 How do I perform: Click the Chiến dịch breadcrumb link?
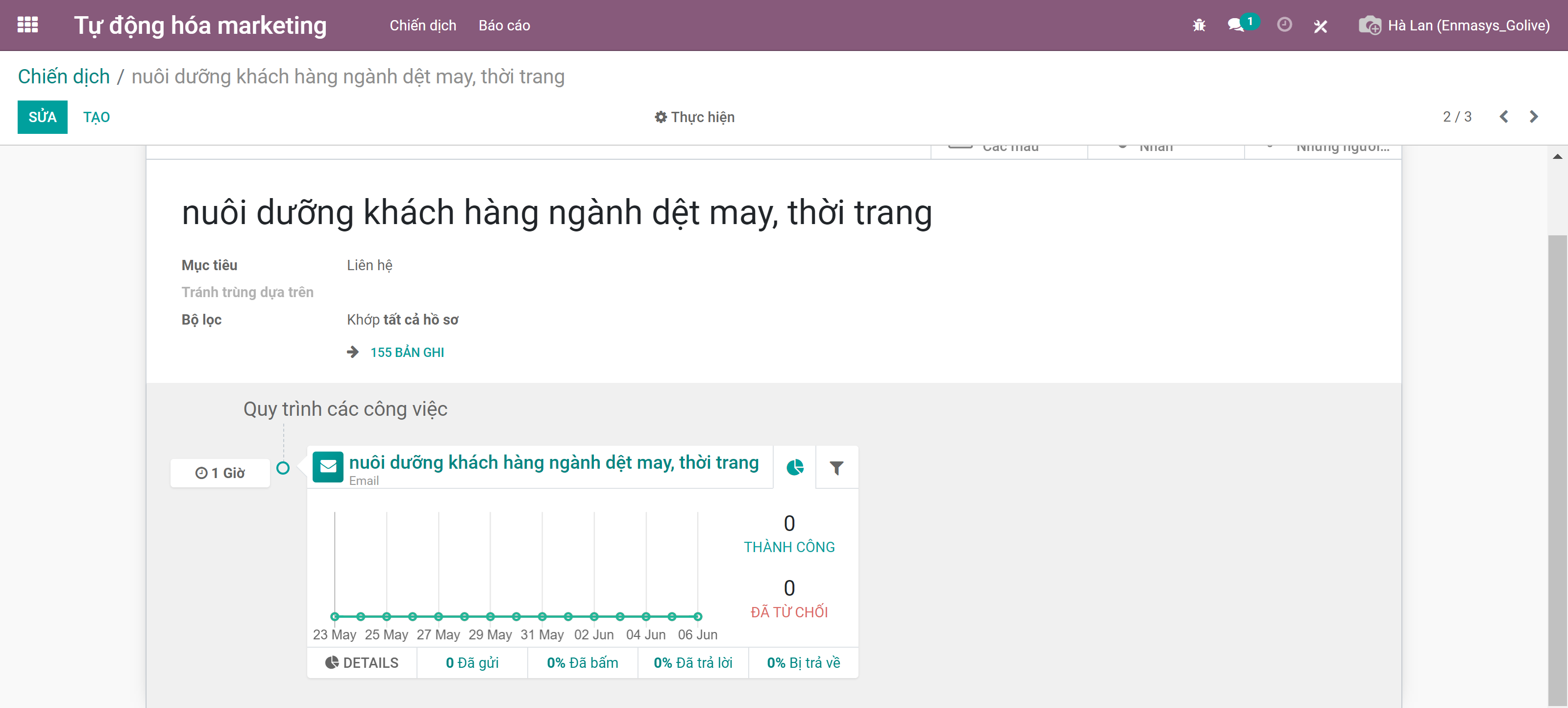(63, 76)
